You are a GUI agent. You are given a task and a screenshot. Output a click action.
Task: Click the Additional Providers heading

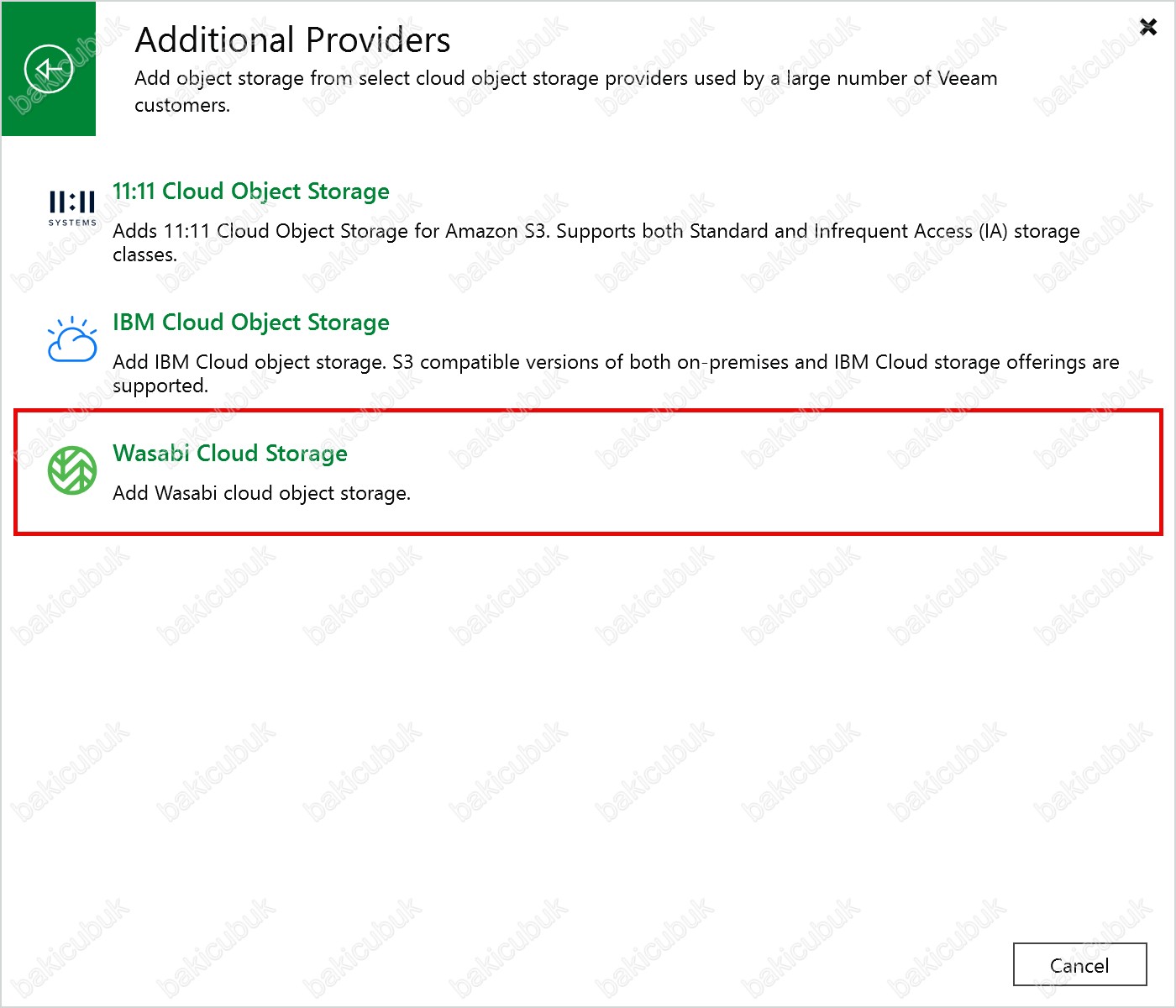pos(292,40)
